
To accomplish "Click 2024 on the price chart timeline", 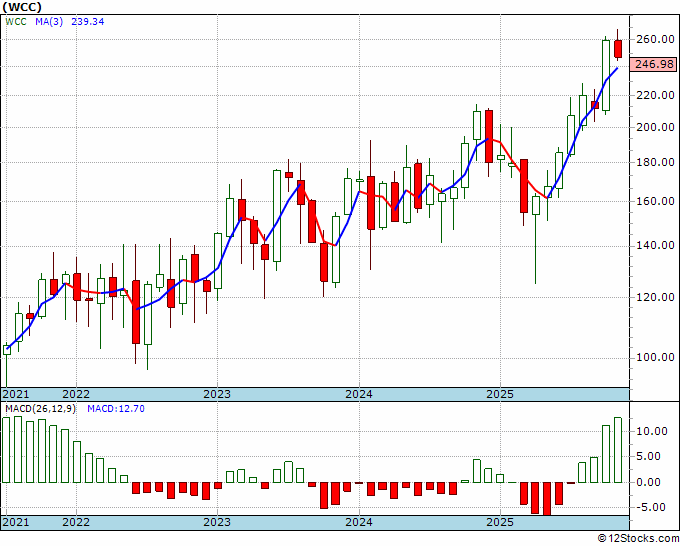I will [359, 394].
